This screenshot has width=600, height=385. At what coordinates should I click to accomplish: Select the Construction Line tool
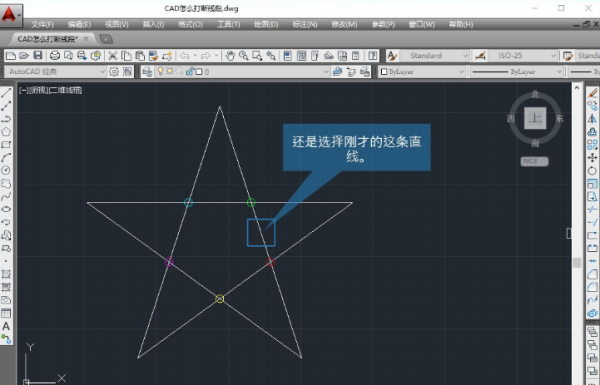pos(6,106)
